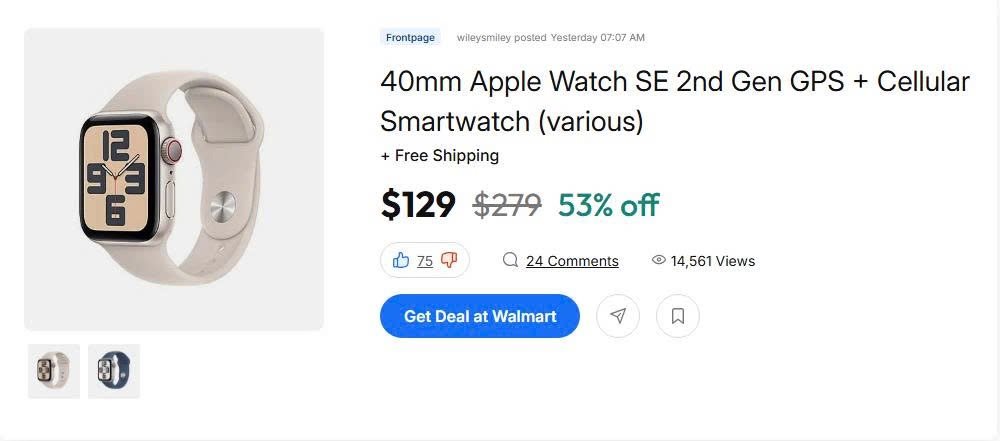Select the blue watch thumbnail

pyautogui.click(x=114, y=371)
